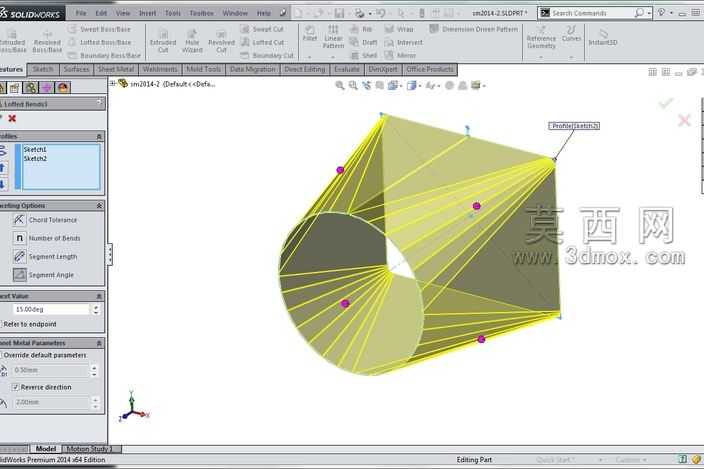Viewport: 704px width, 469px height.
Task: Click the Profile(Sketch2) callout label
Action: [x=574, y=126]
